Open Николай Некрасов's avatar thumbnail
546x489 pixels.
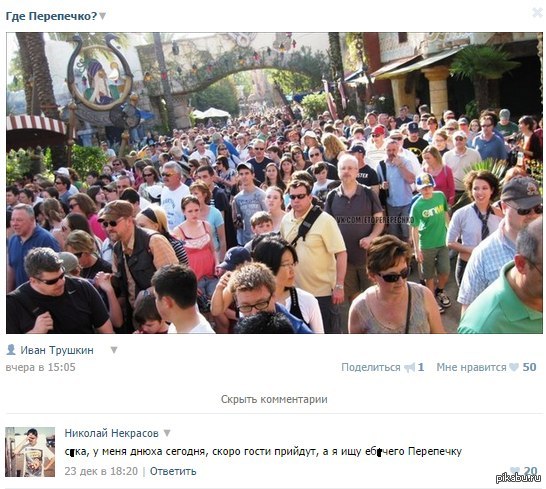point(30,452)
